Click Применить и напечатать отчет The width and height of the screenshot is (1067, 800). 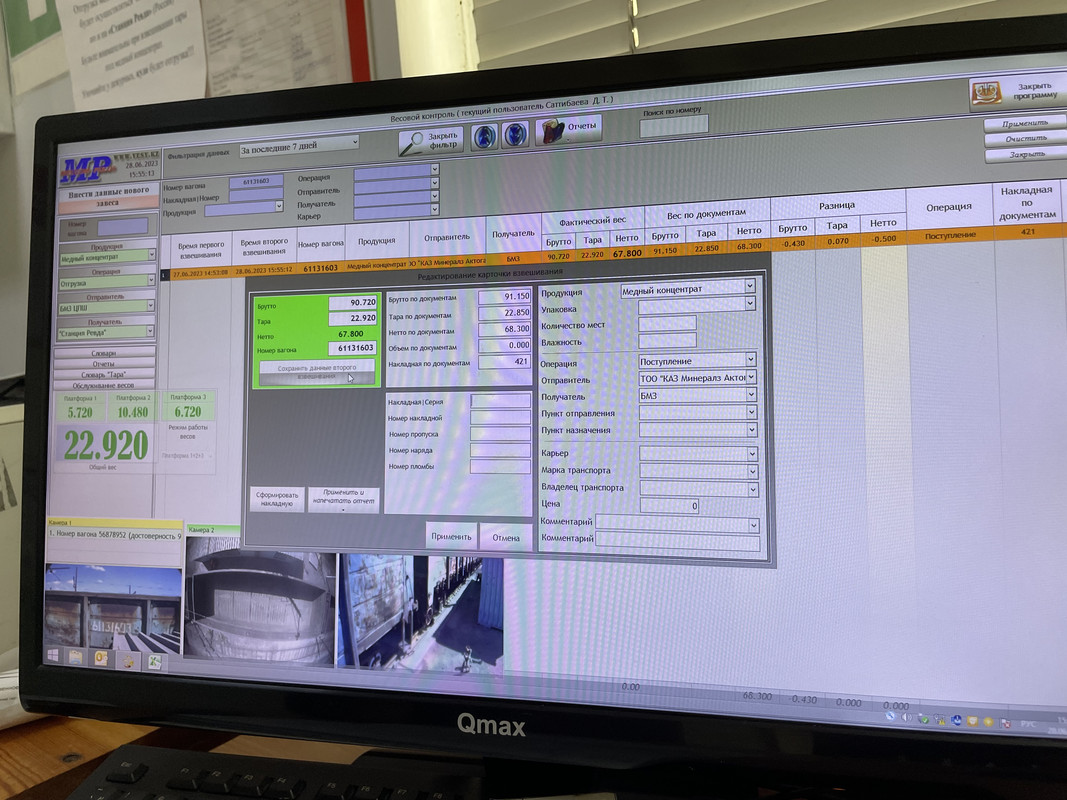(344, 499)
